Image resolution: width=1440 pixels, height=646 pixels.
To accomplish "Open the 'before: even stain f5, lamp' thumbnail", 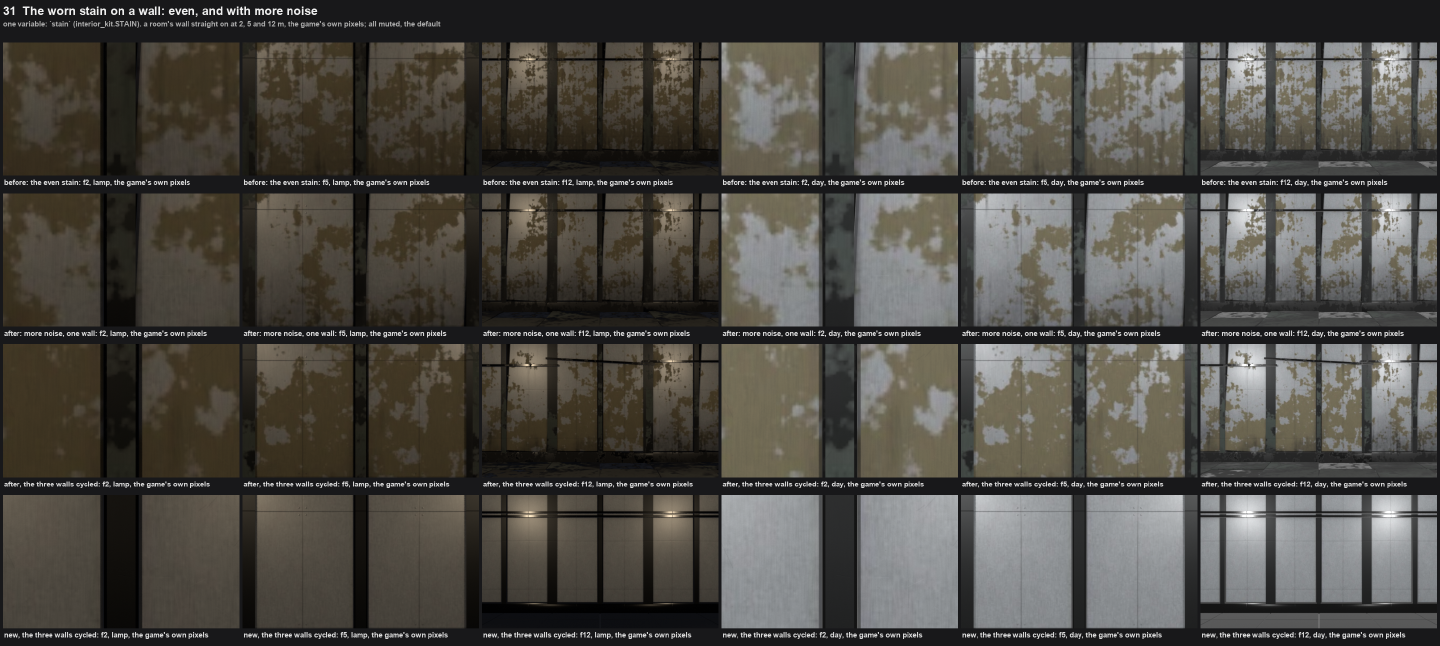I will pos(361,109).
